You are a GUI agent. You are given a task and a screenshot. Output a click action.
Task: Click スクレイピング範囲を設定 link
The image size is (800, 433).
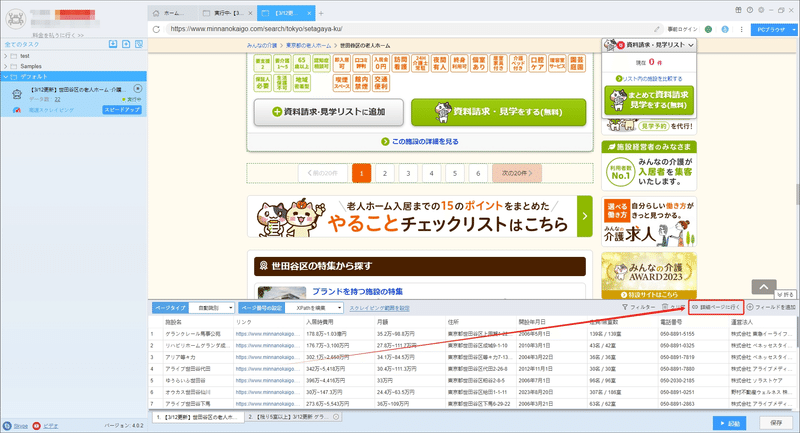(x=379, y=308)
